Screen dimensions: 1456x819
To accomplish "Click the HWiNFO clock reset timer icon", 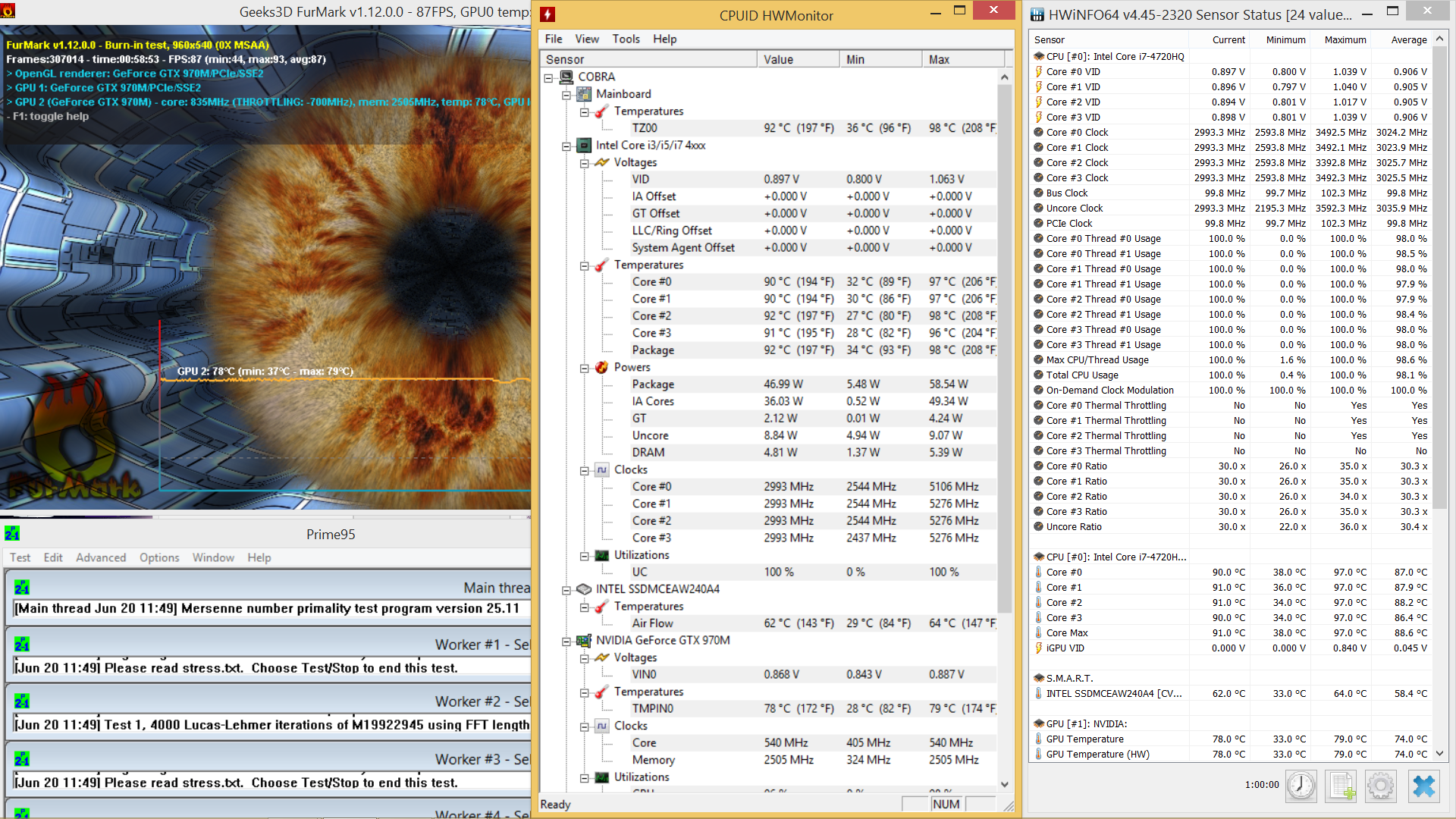I will [1301, 786].
